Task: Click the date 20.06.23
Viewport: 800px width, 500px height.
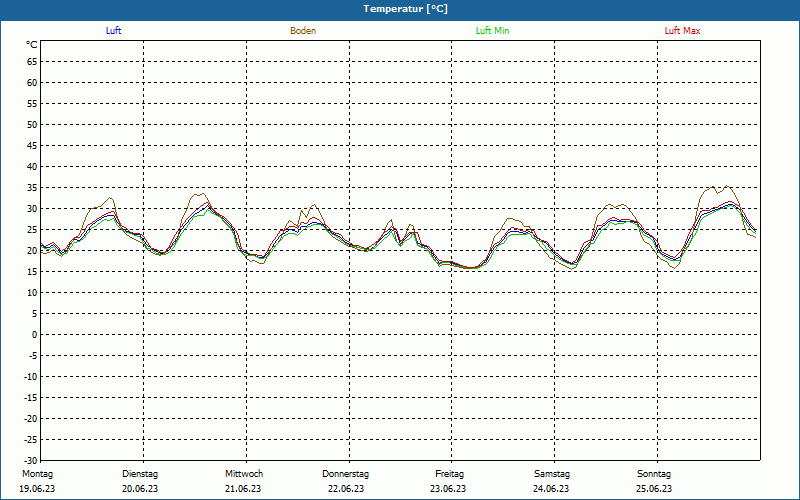Action: click(140, 489)
